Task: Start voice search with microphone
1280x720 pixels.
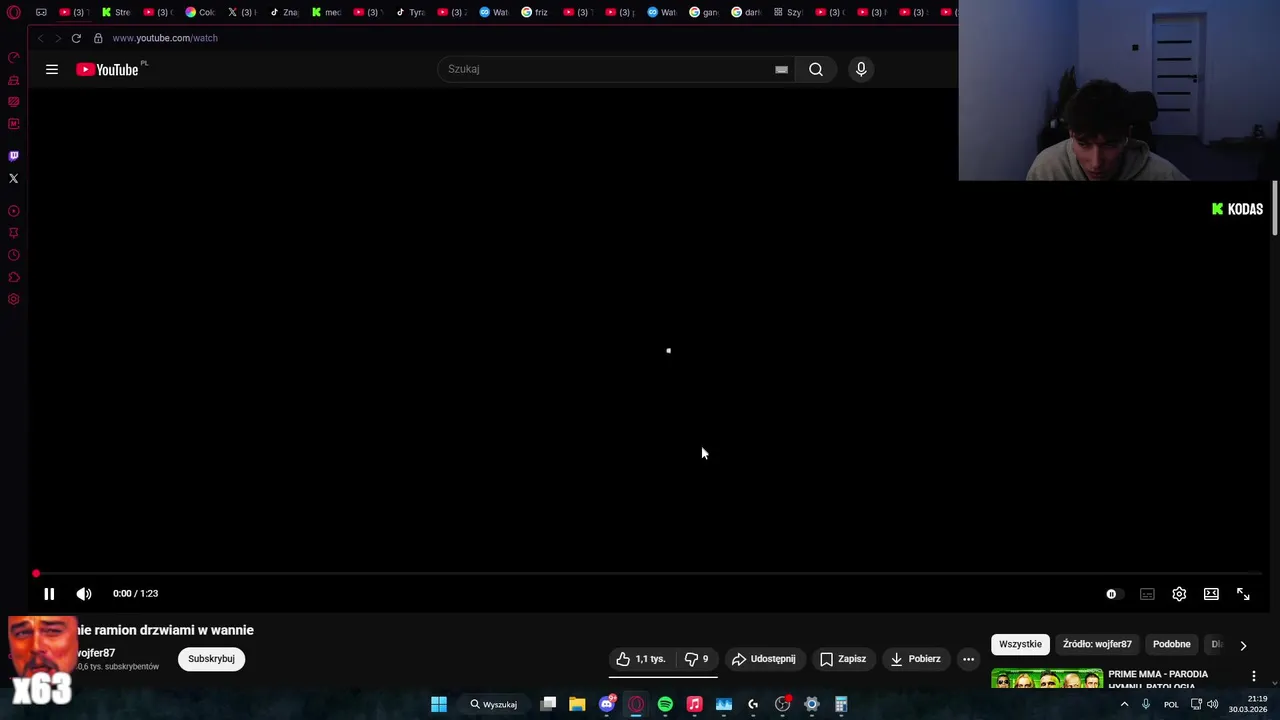Action: point(861,69)
